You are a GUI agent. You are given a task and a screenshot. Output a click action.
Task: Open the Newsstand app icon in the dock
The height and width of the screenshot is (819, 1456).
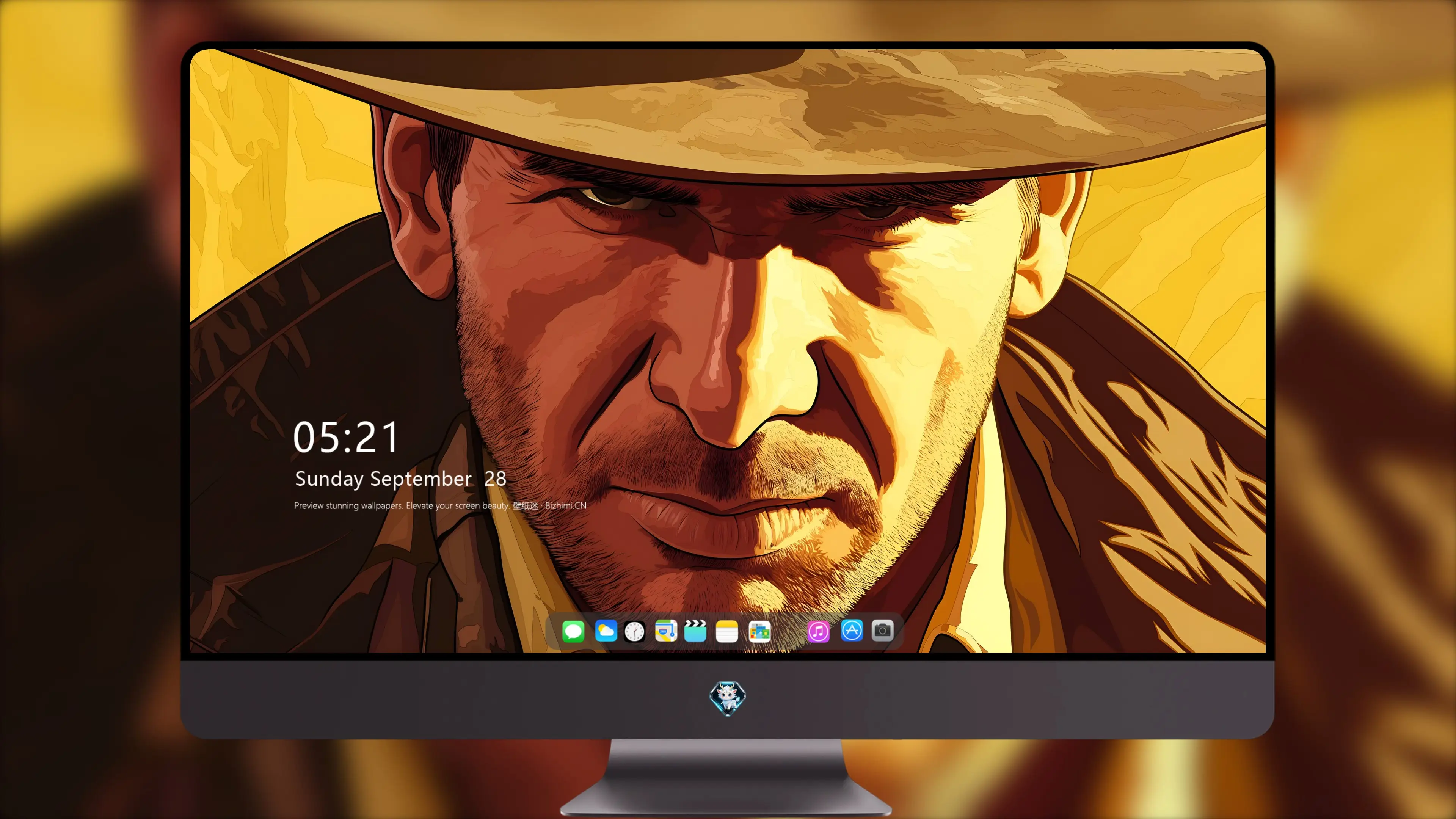(x=759, y=631)
